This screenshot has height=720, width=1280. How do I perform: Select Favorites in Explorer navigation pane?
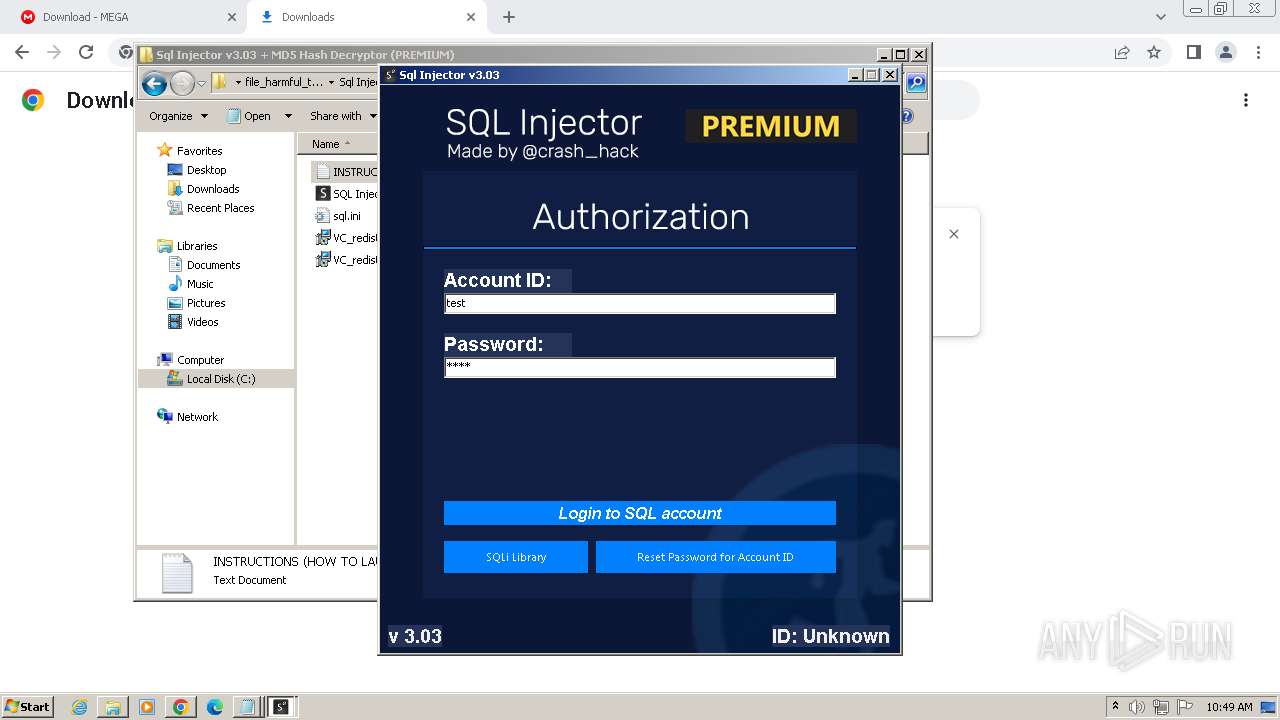click(x=199, y=151)
